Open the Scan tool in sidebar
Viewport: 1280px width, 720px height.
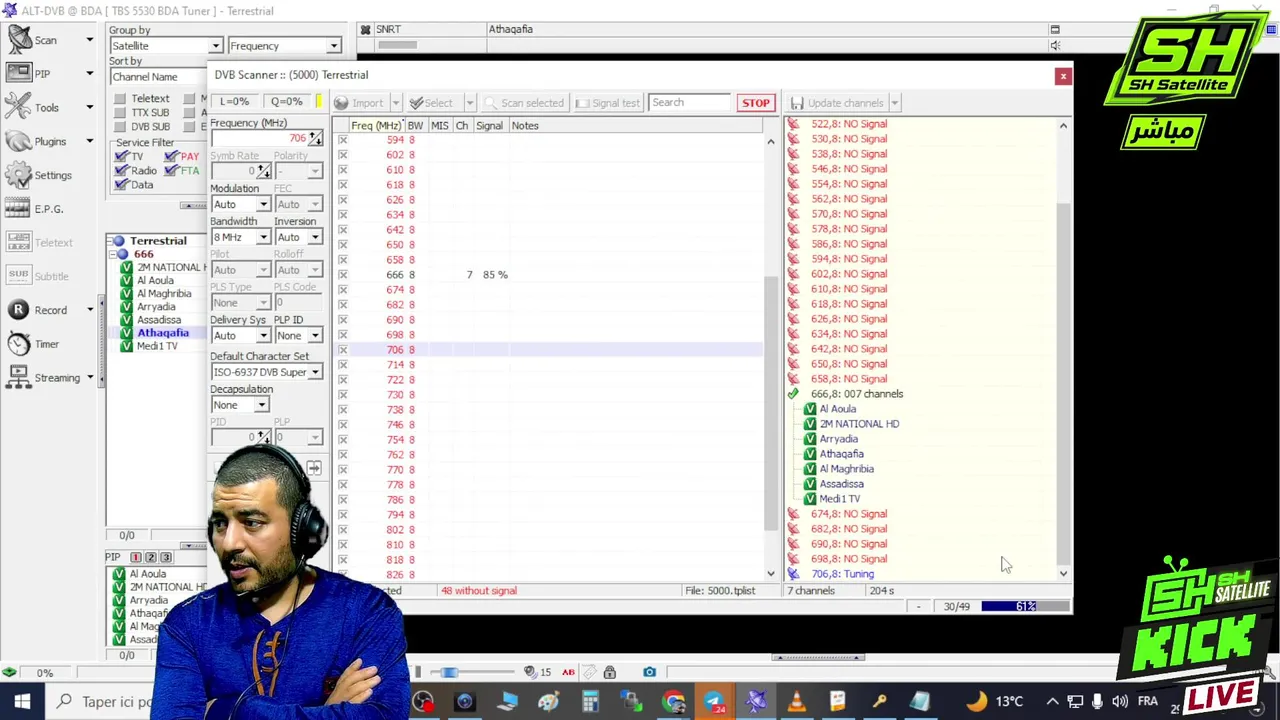tap(20, 40)
